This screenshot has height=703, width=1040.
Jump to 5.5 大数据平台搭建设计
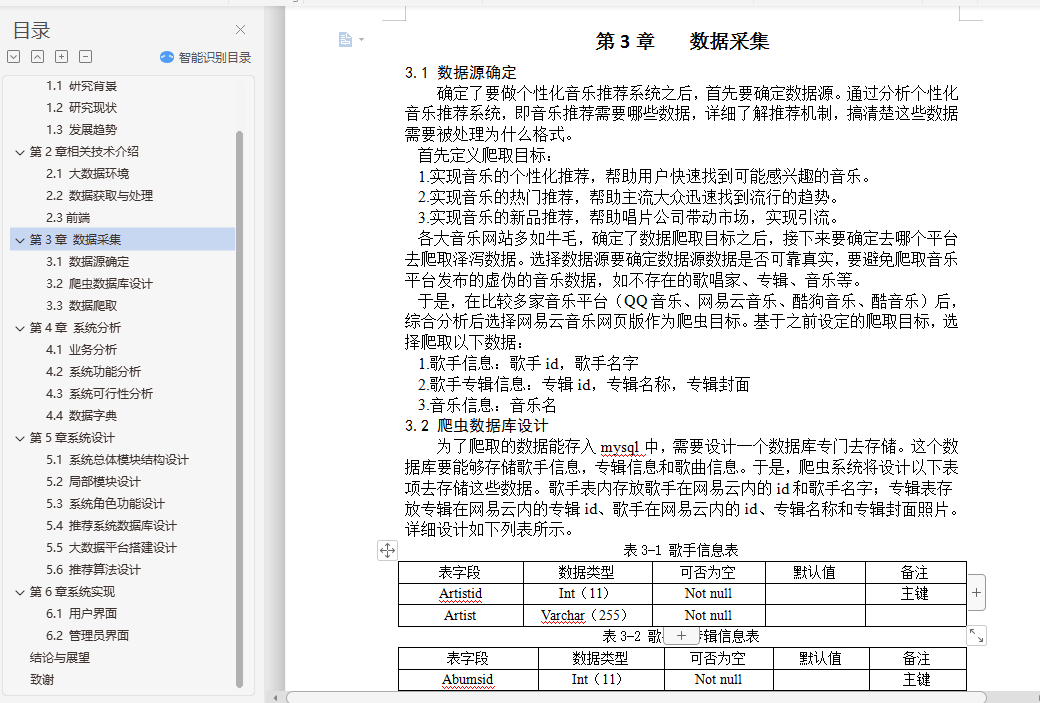click(x=111, y=547)
